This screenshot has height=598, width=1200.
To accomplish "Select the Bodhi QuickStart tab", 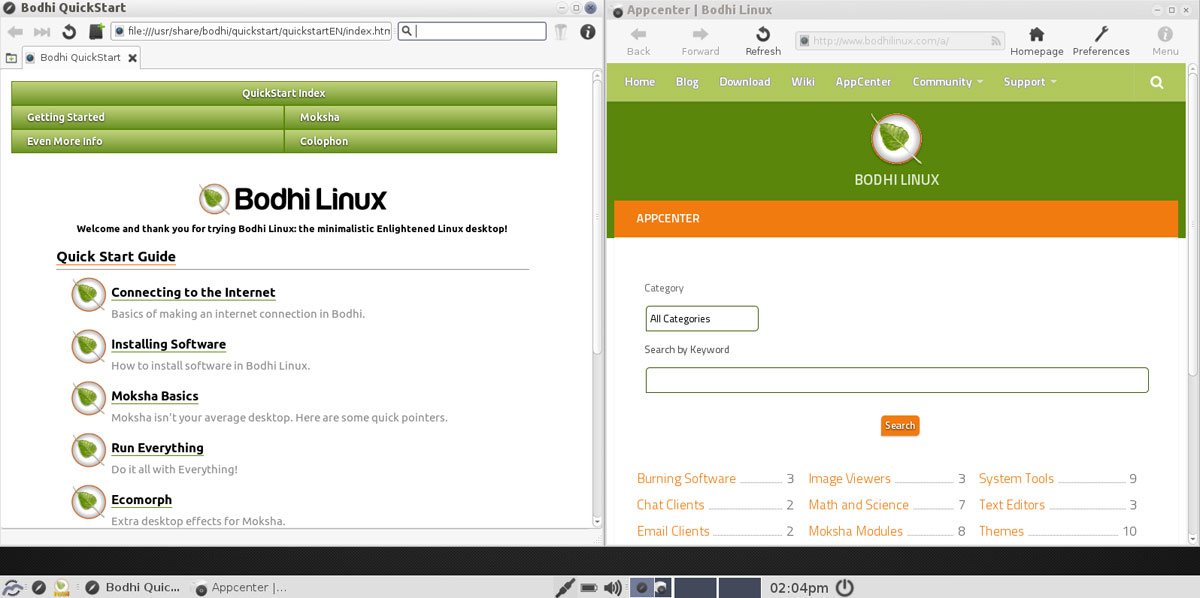I will (81, 58).
